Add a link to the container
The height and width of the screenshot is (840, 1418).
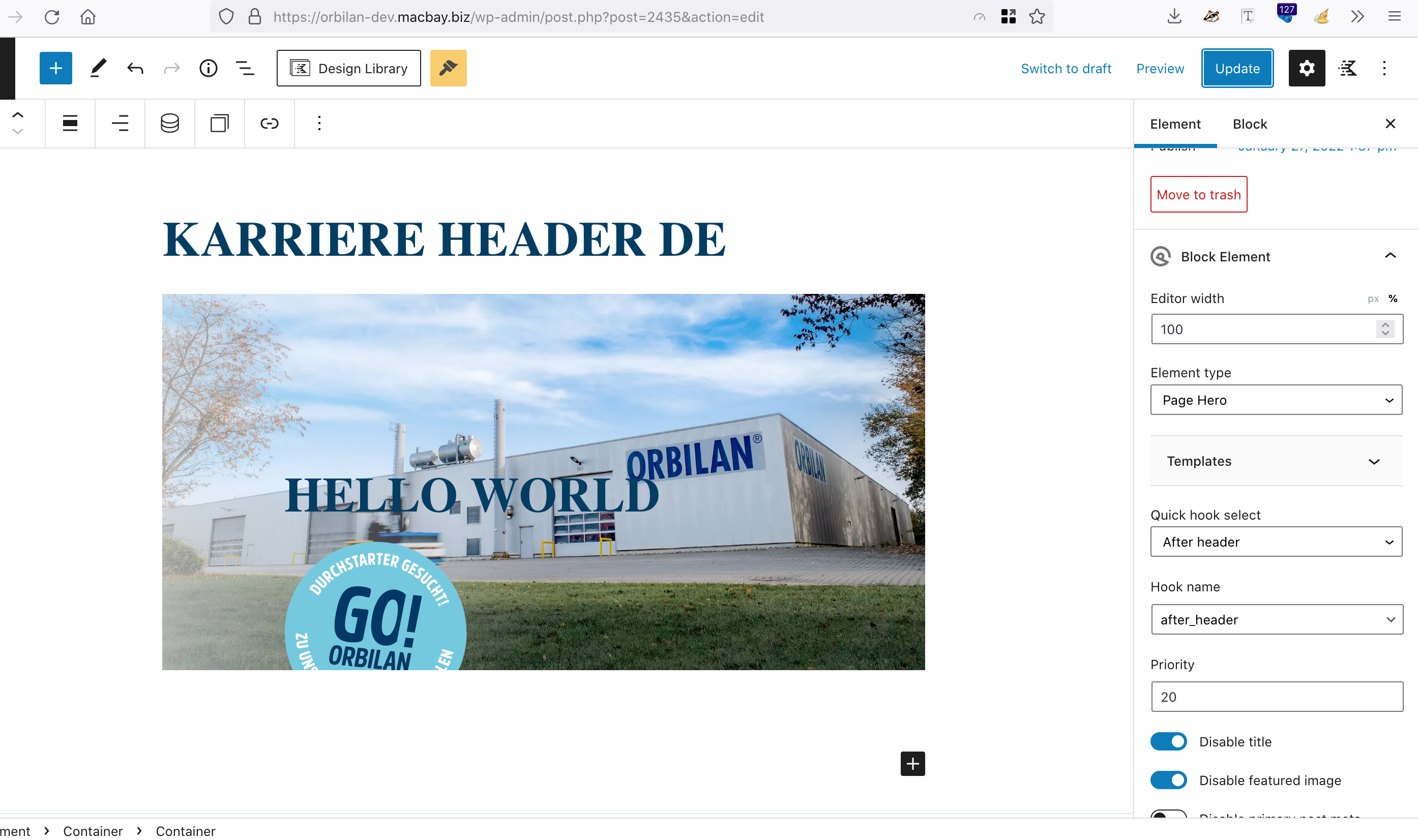pyautogui.click(x=270, y=124)
